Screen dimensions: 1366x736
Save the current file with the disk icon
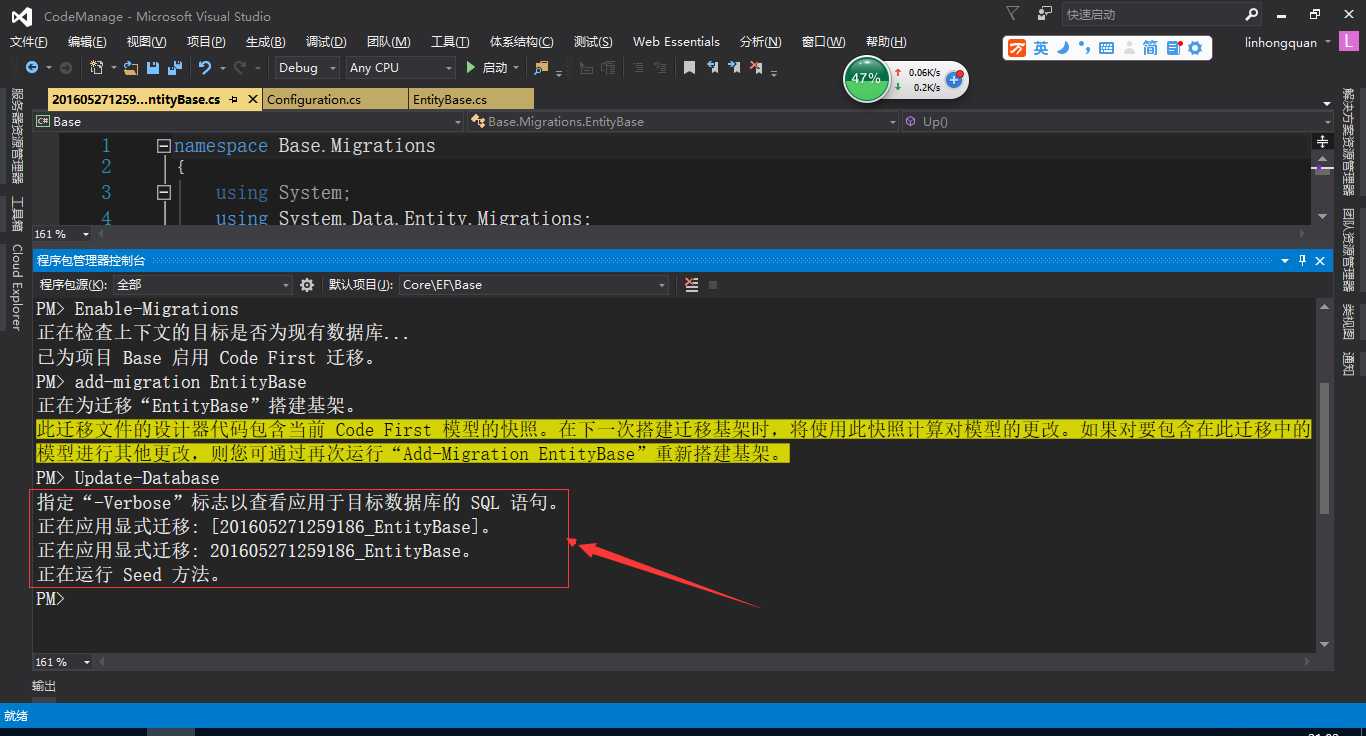153,68
